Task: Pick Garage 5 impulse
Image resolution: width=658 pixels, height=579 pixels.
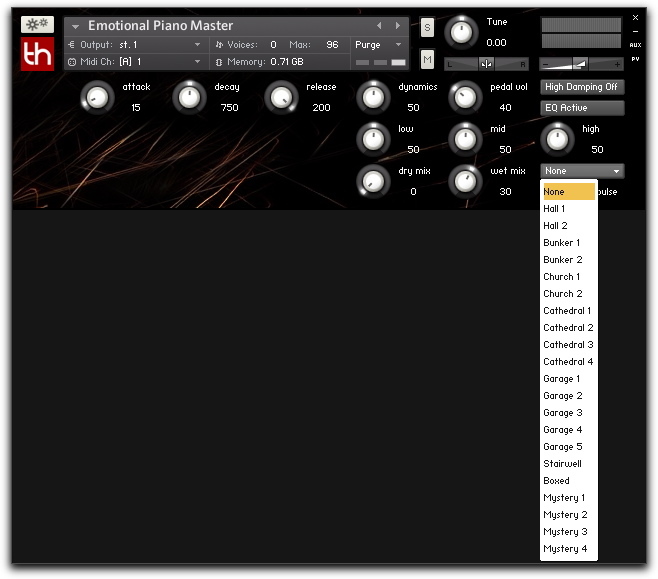Action: [569, 446]
